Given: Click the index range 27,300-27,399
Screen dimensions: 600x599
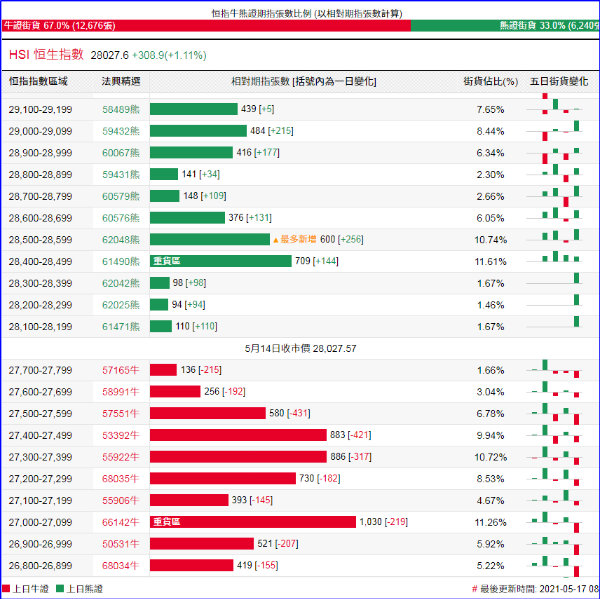Looking at the screenshot, I should click(41, 457).
